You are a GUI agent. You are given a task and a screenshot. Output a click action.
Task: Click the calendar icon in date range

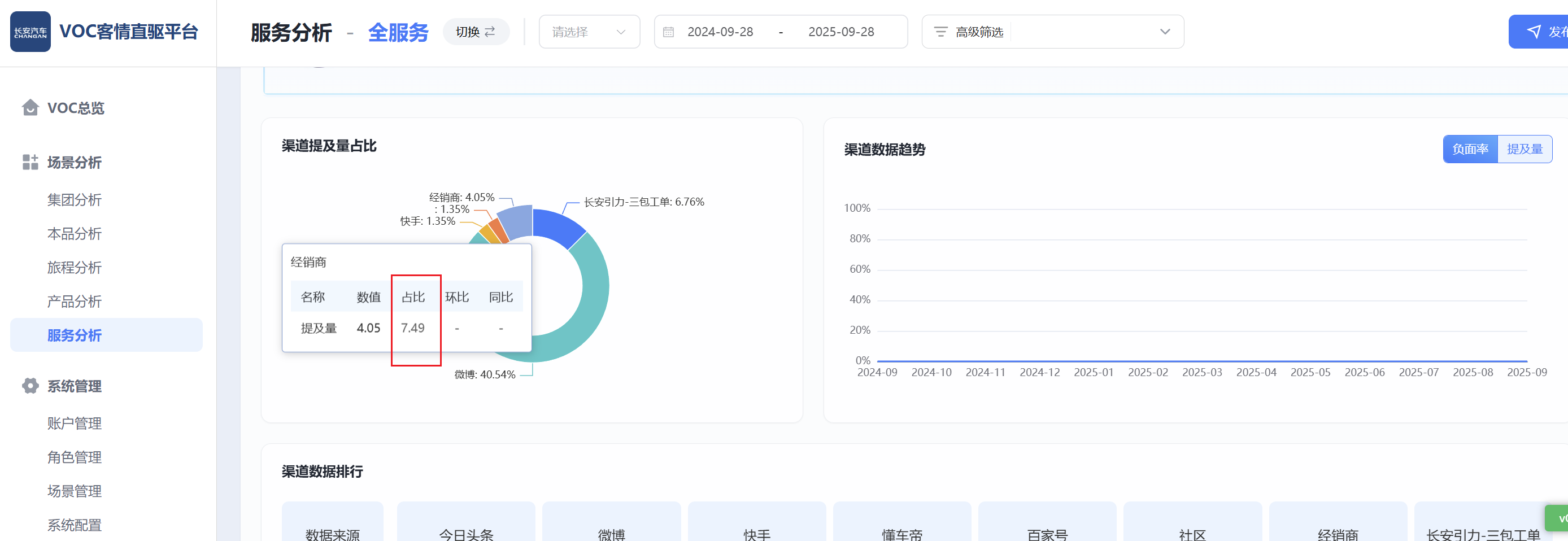tap(668, 32)
